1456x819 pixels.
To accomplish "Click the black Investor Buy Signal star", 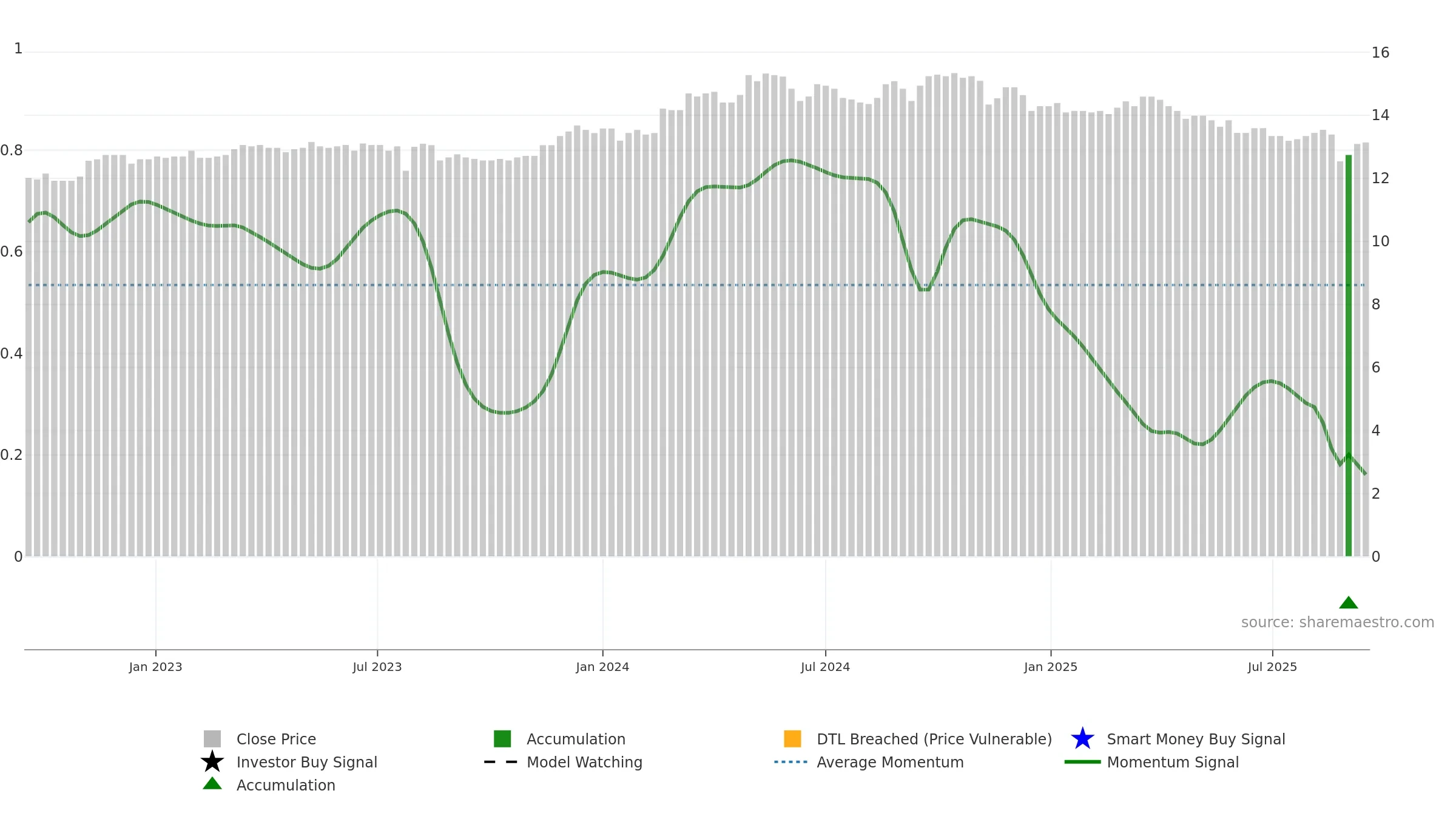I will coord(212,762).
